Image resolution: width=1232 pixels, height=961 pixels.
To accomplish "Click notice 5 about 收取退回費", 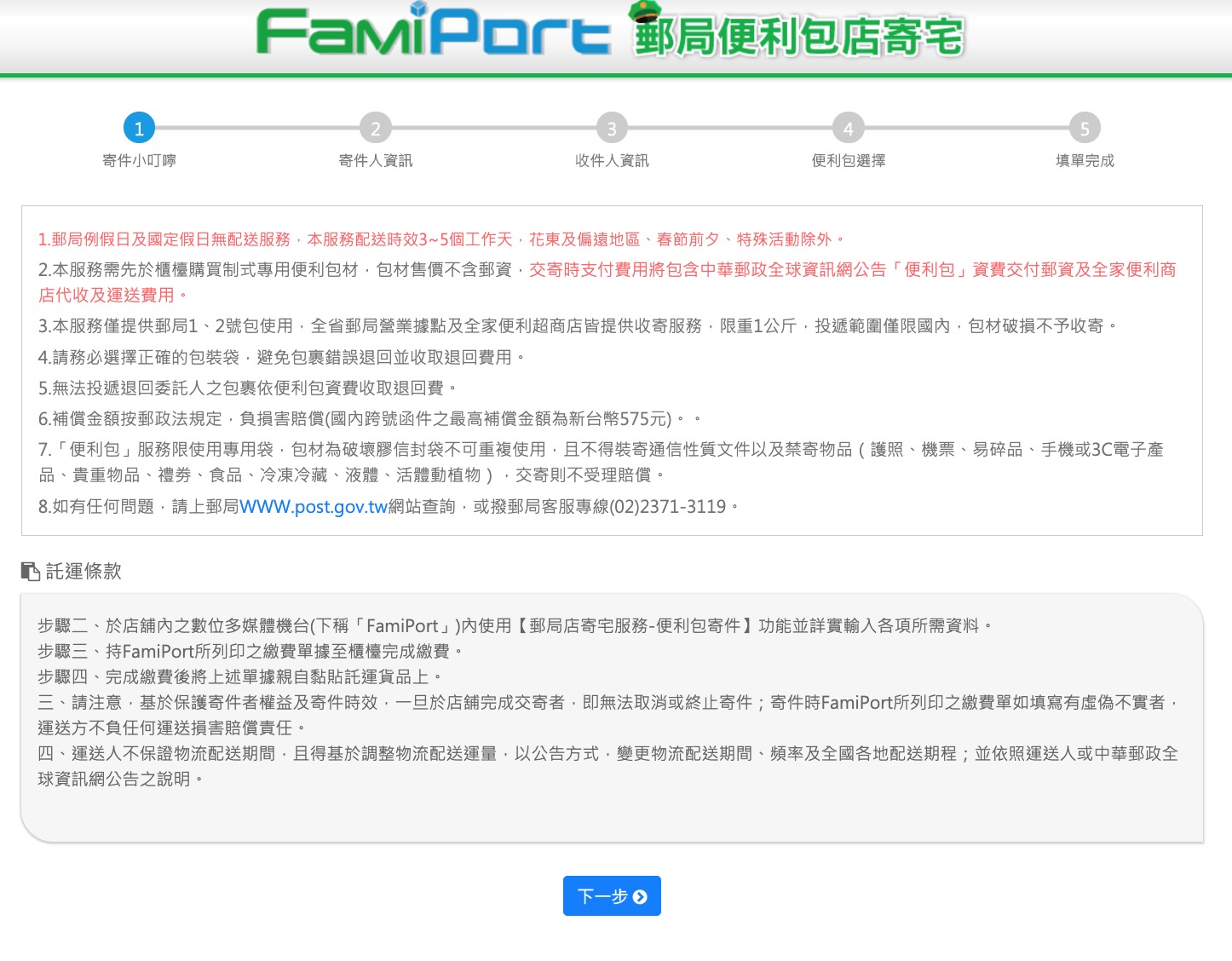I will tap(248, 388).
